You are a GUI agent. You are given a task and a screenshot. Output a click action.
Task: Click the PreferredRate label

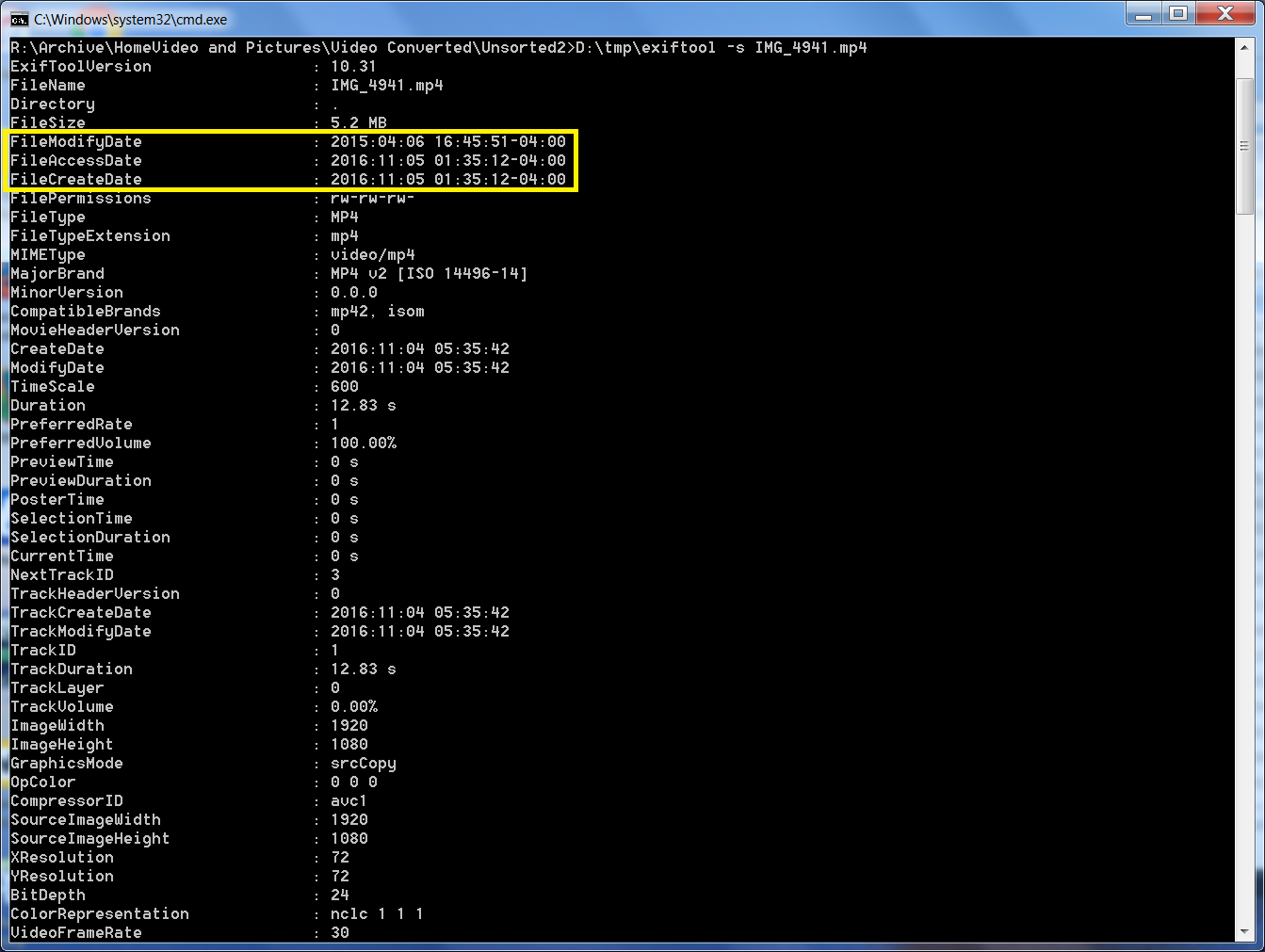pyautogui.click(x=72, y=425)
